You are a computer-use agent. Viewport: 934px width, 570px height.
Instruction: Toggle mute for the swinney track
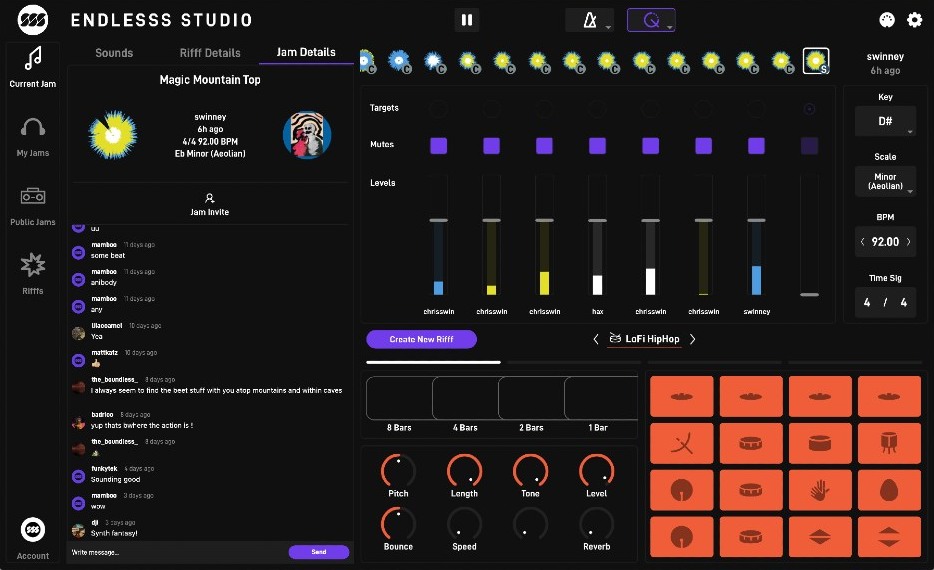point(756,146)
